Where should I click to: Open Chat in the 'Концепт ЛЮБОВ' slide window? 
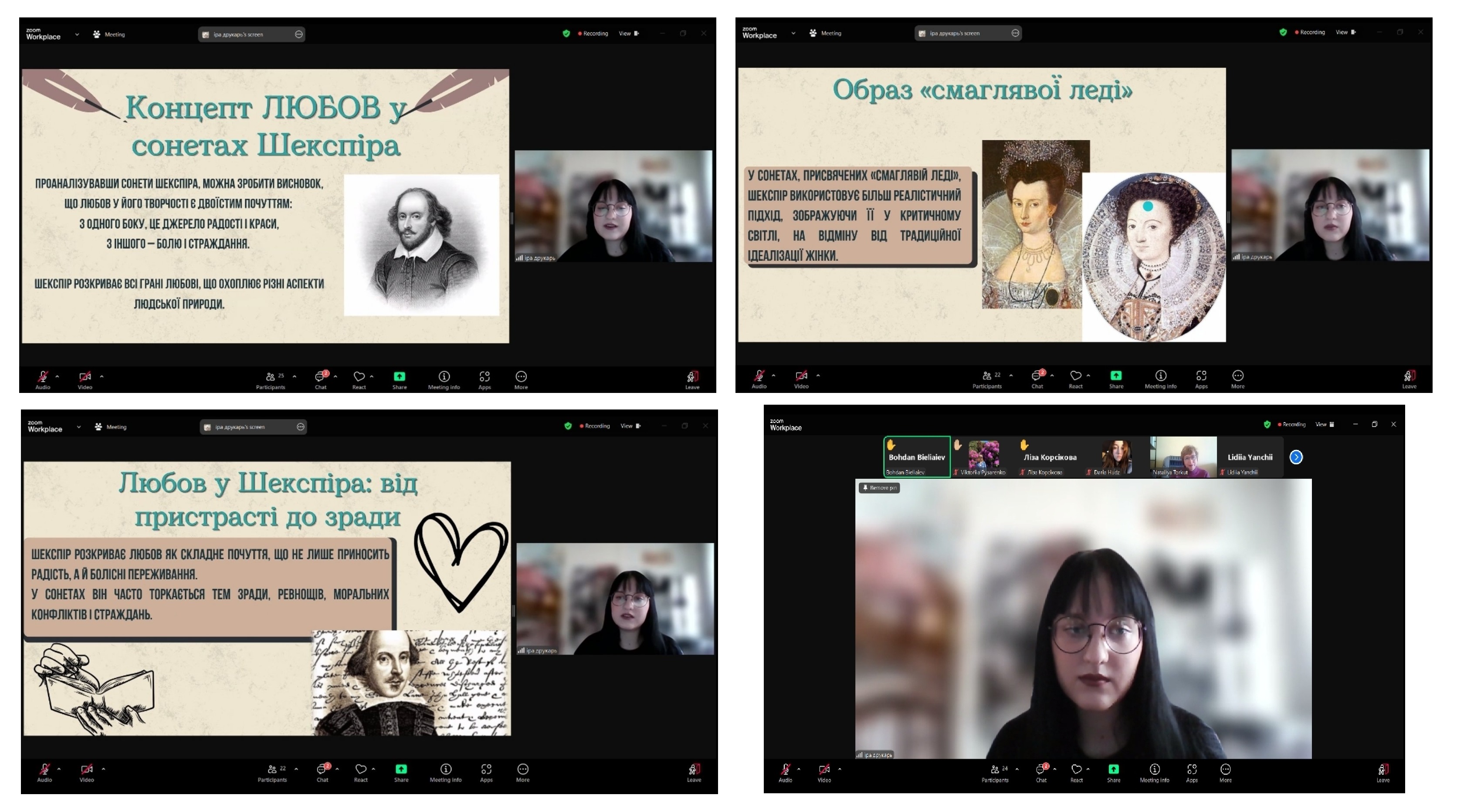320,377
